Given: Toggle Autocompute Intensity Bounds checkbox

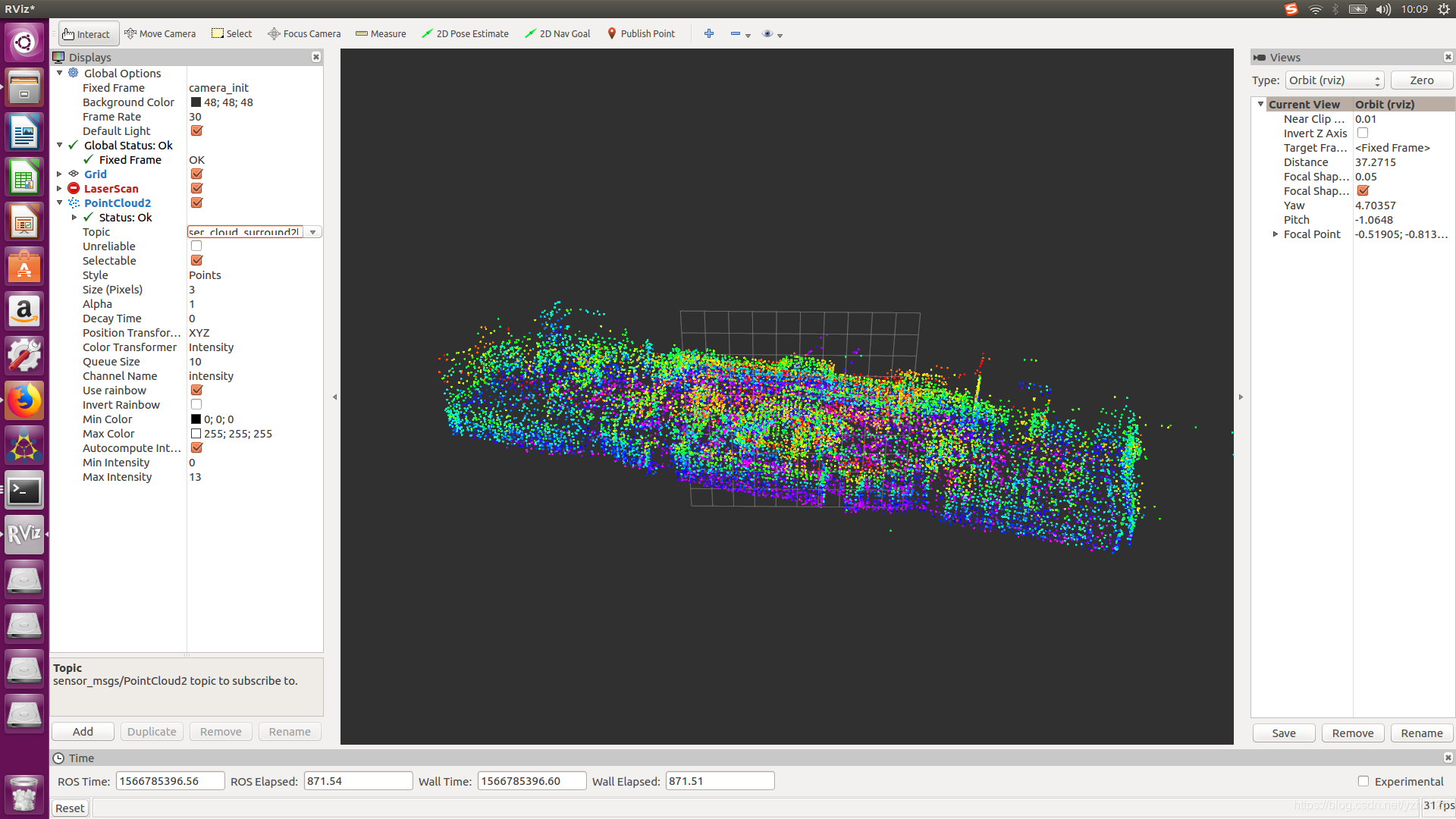Looking at the screenshot, I should (x=196, y=448).
